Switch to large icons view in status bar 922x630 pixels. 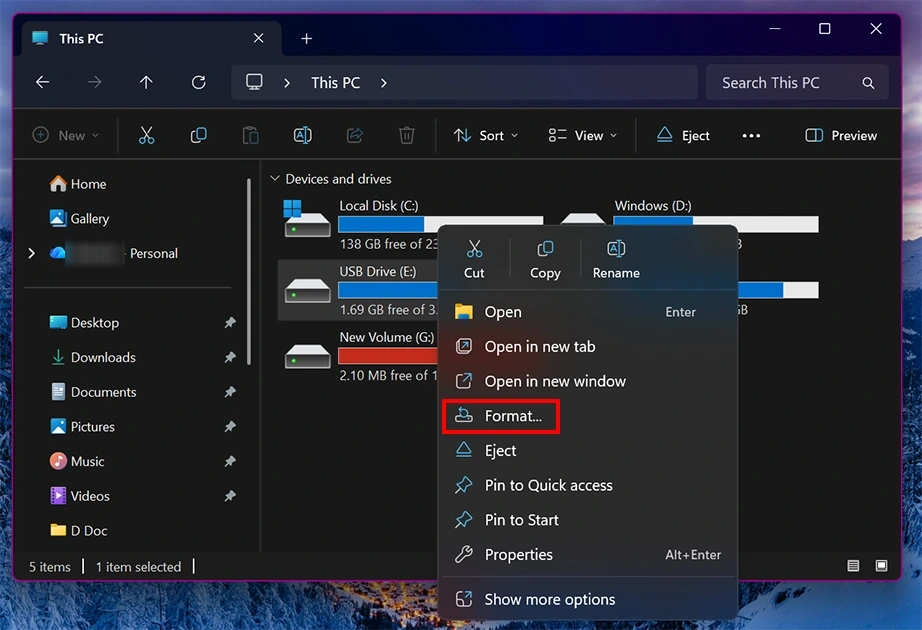[881, 566]
